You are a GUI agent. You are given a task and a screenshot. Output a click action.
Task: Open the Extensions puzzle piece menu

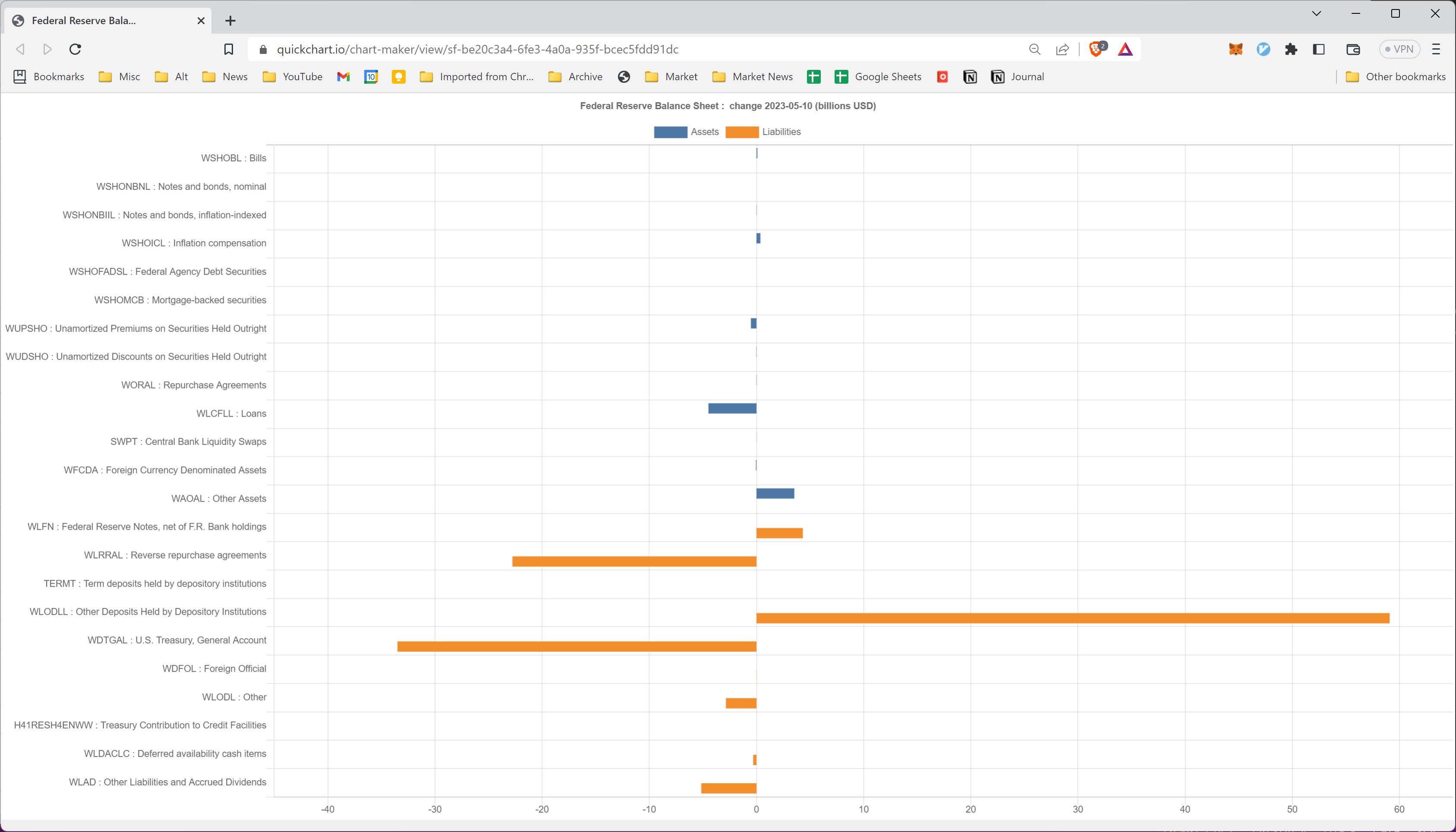tap(1291, 49)
